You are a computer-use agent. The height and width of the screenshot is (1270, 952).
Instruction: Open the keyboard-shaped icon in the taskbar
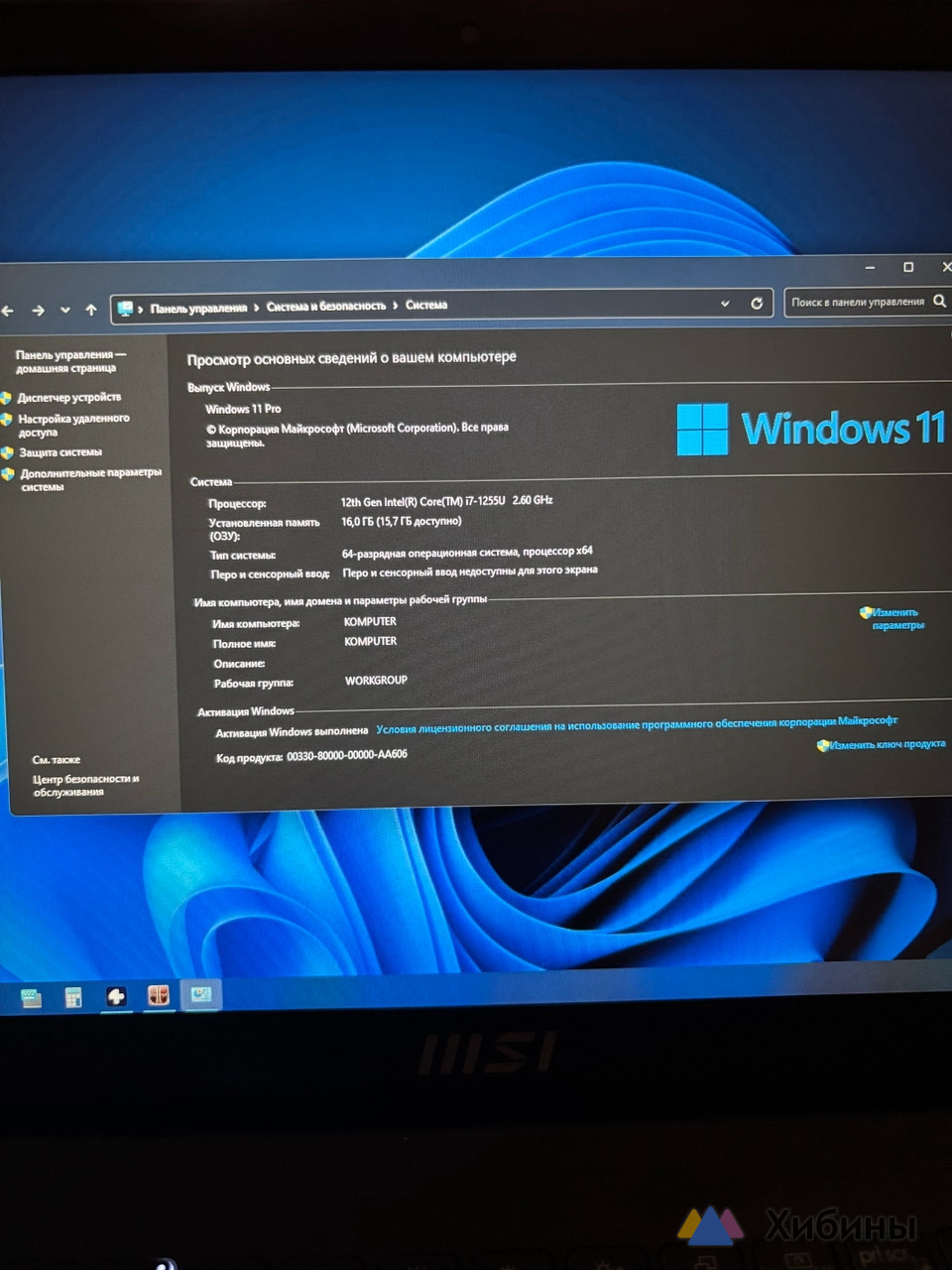coord(31,998)
